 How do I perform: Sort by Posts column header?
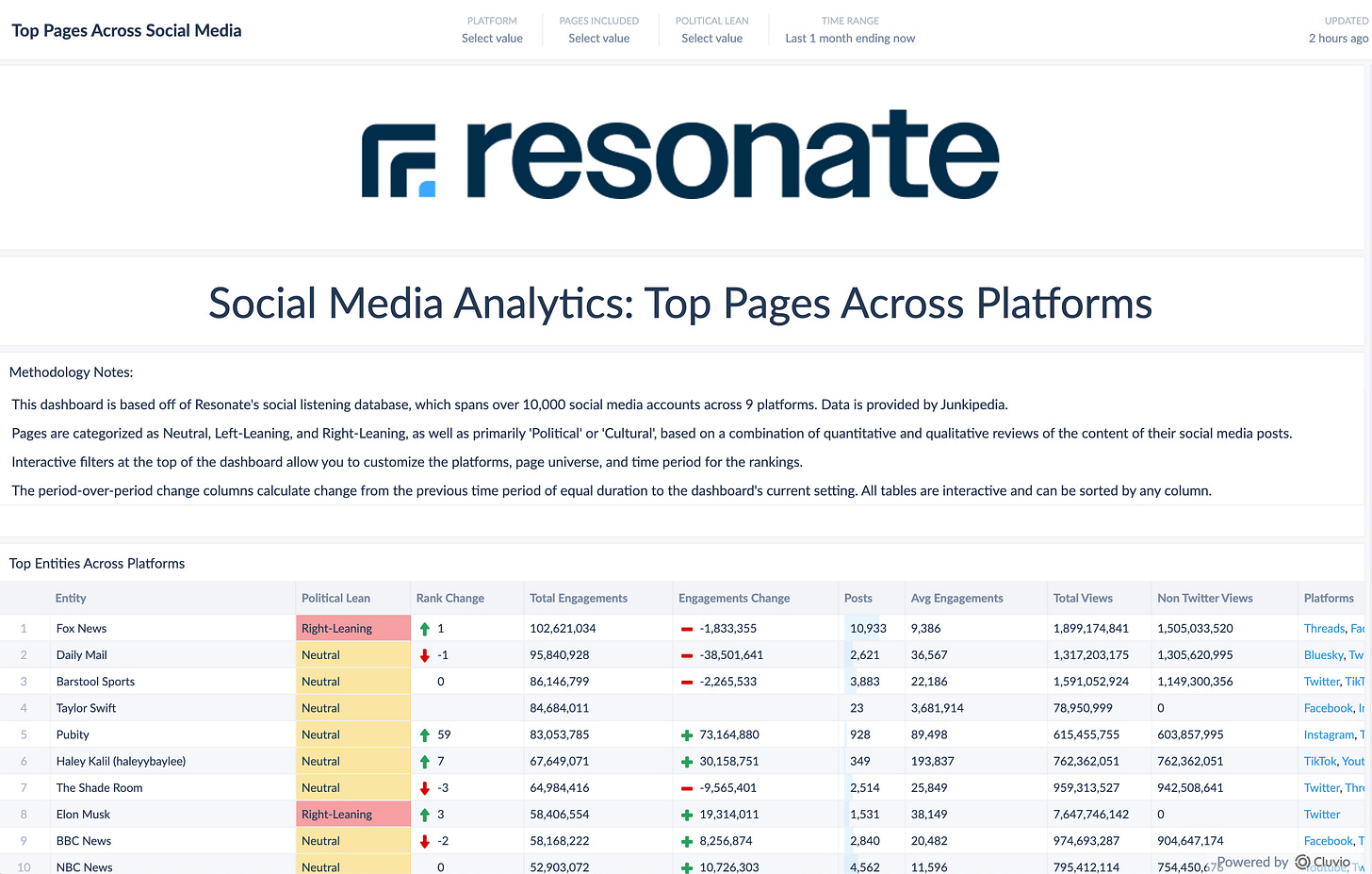(858, 598)
